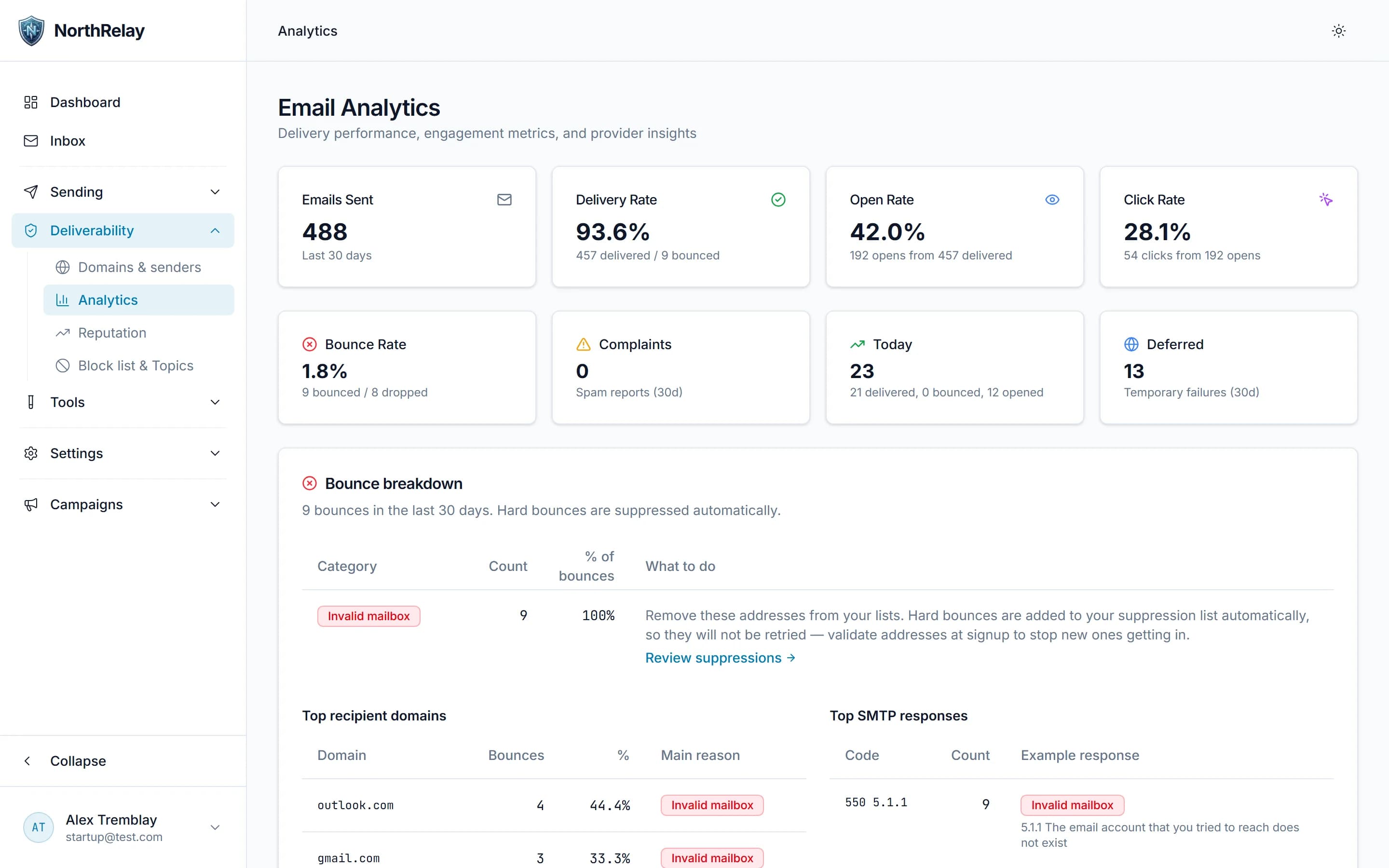Click the 93.6% delivery rate value
The width and height of the screenshot is (1389, 868).
(613, 232)
